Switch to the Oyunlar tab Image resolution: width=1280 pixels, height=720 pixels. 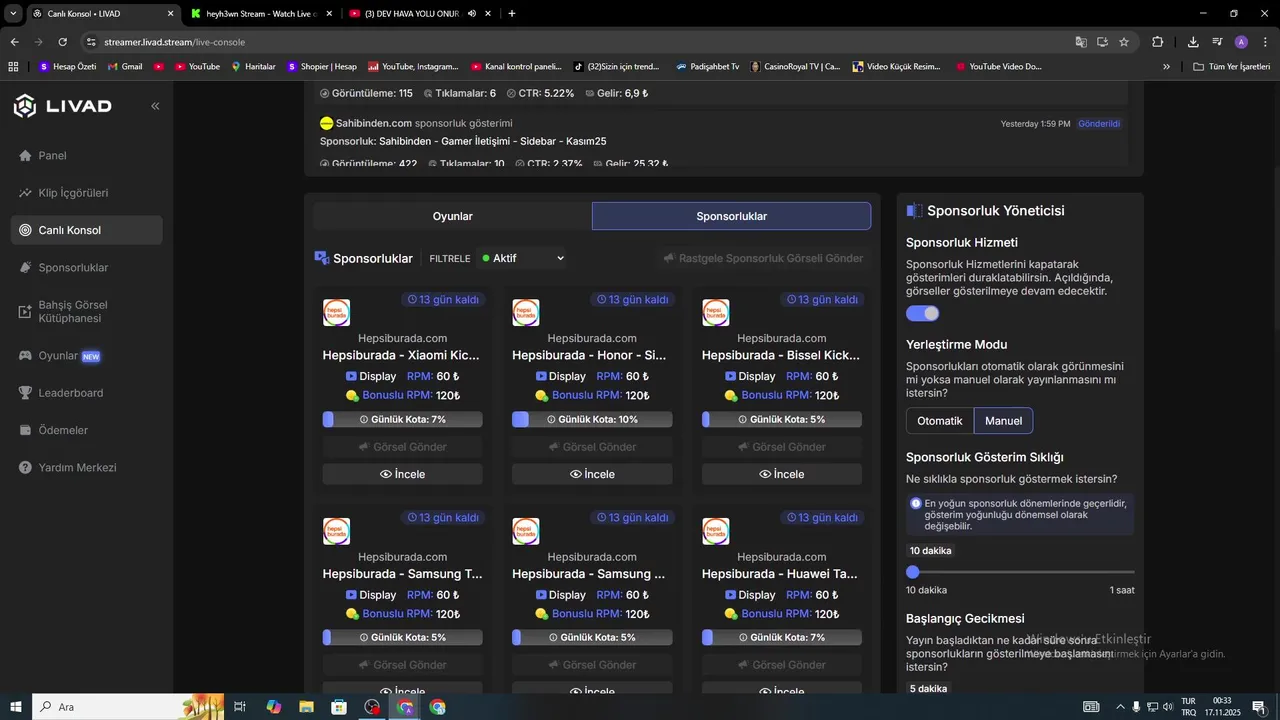(453, 216)
